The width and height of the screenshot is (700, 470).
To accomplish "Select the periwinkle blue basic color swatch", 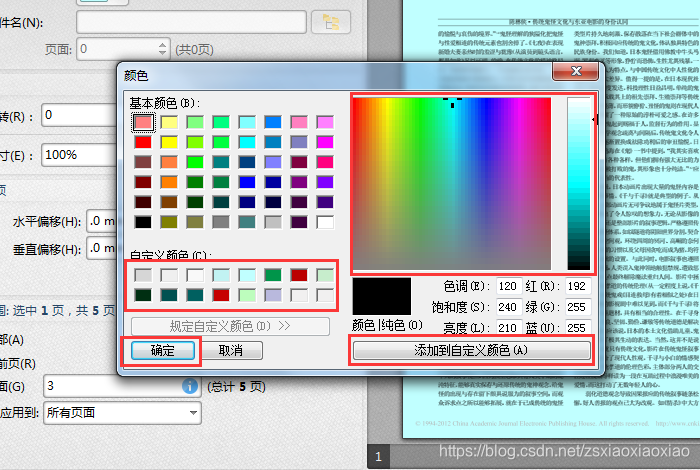I will (273, 162).
